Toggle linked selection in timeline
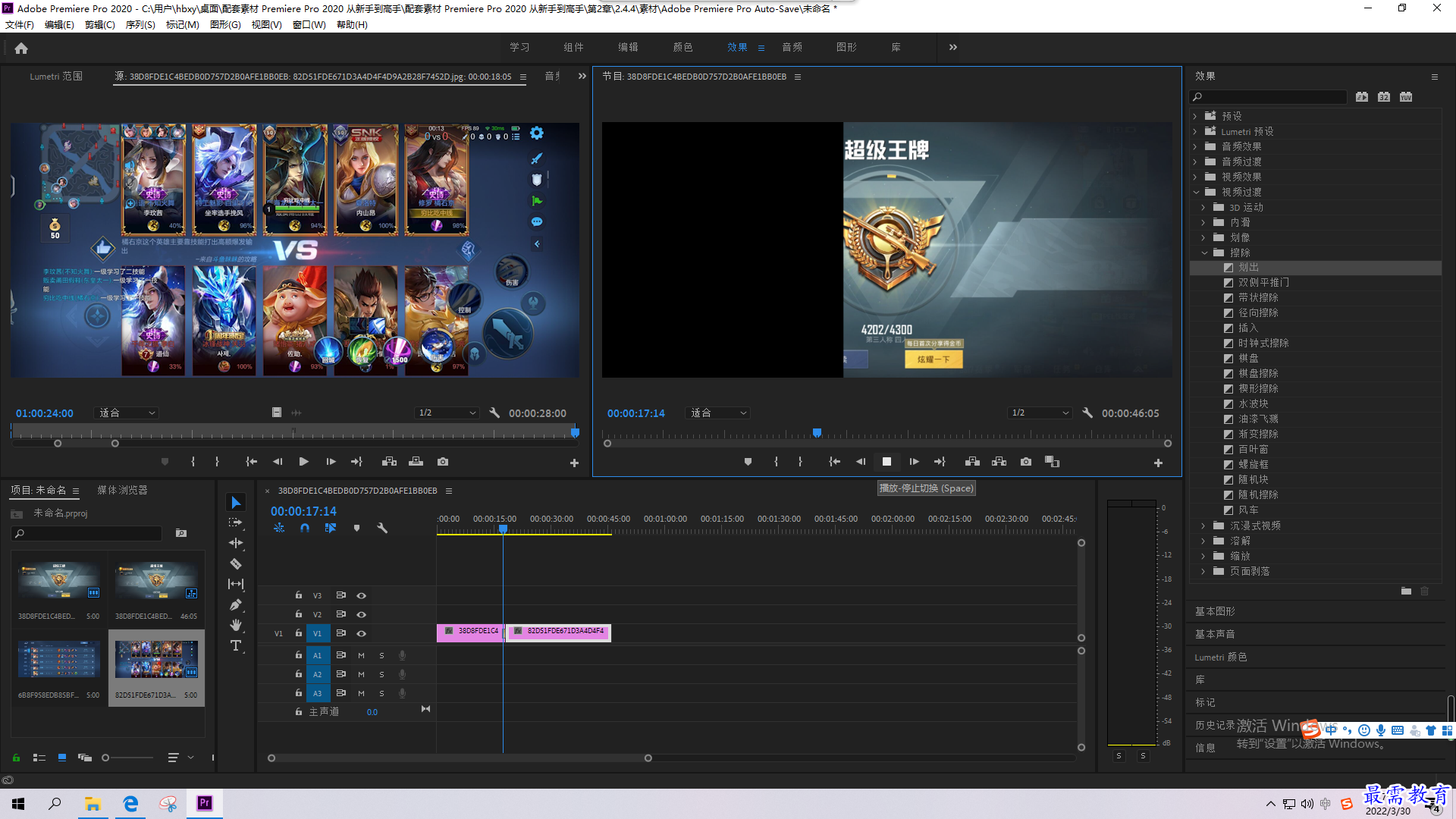 pos(331,528)
